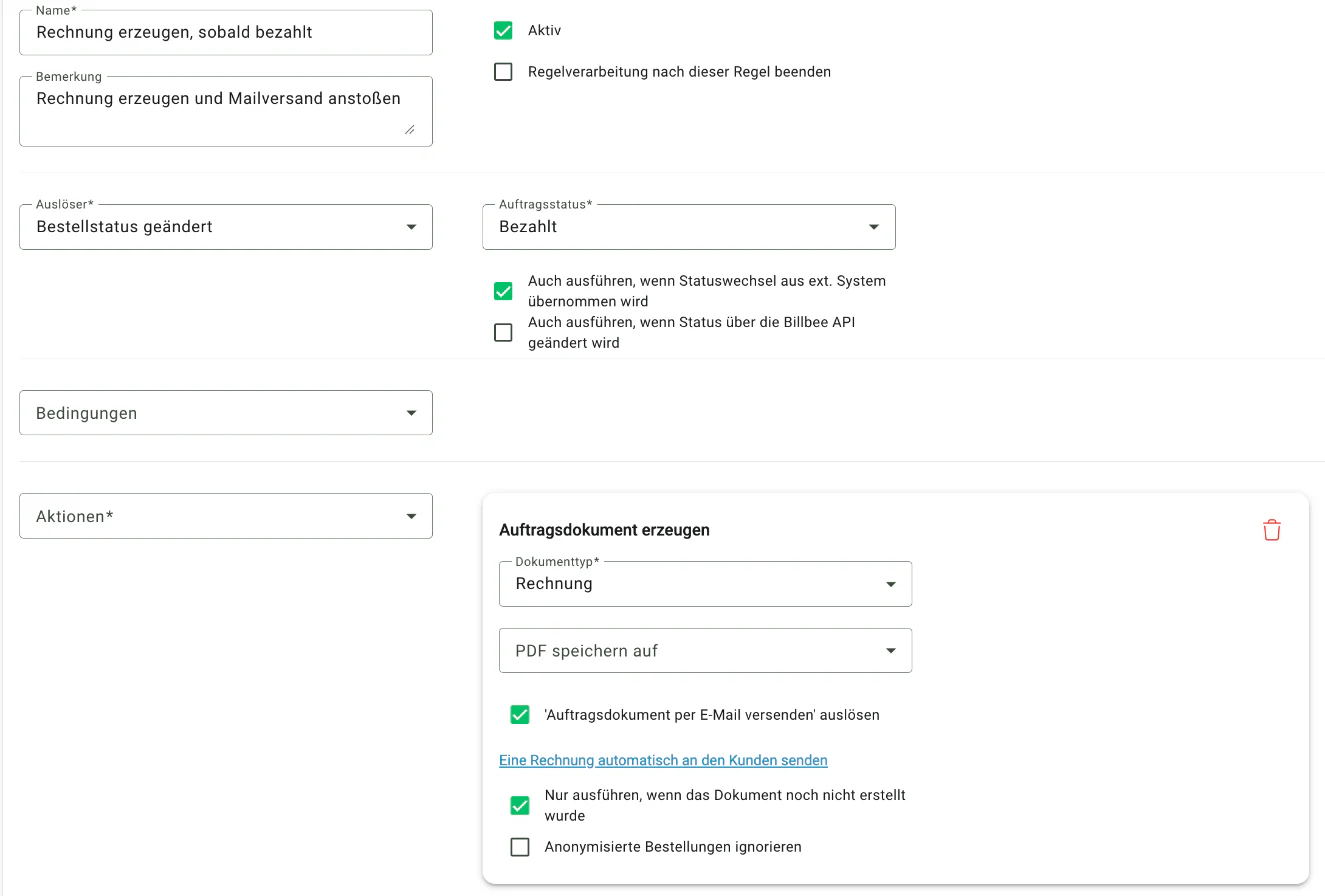Check Anonymisierte Bestellungen ignorieren
The width and height of the screenshot is (1325, 896).
[x=520, y=847]
